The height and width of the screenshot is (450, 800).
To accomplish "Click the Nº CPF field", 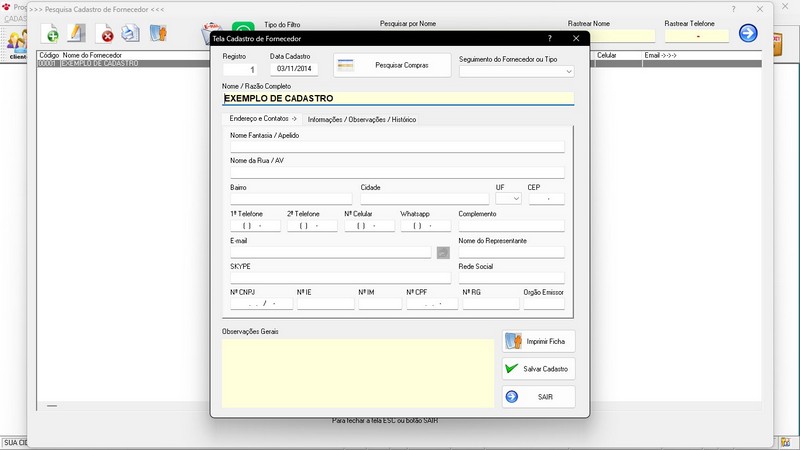I will (432, 304).
